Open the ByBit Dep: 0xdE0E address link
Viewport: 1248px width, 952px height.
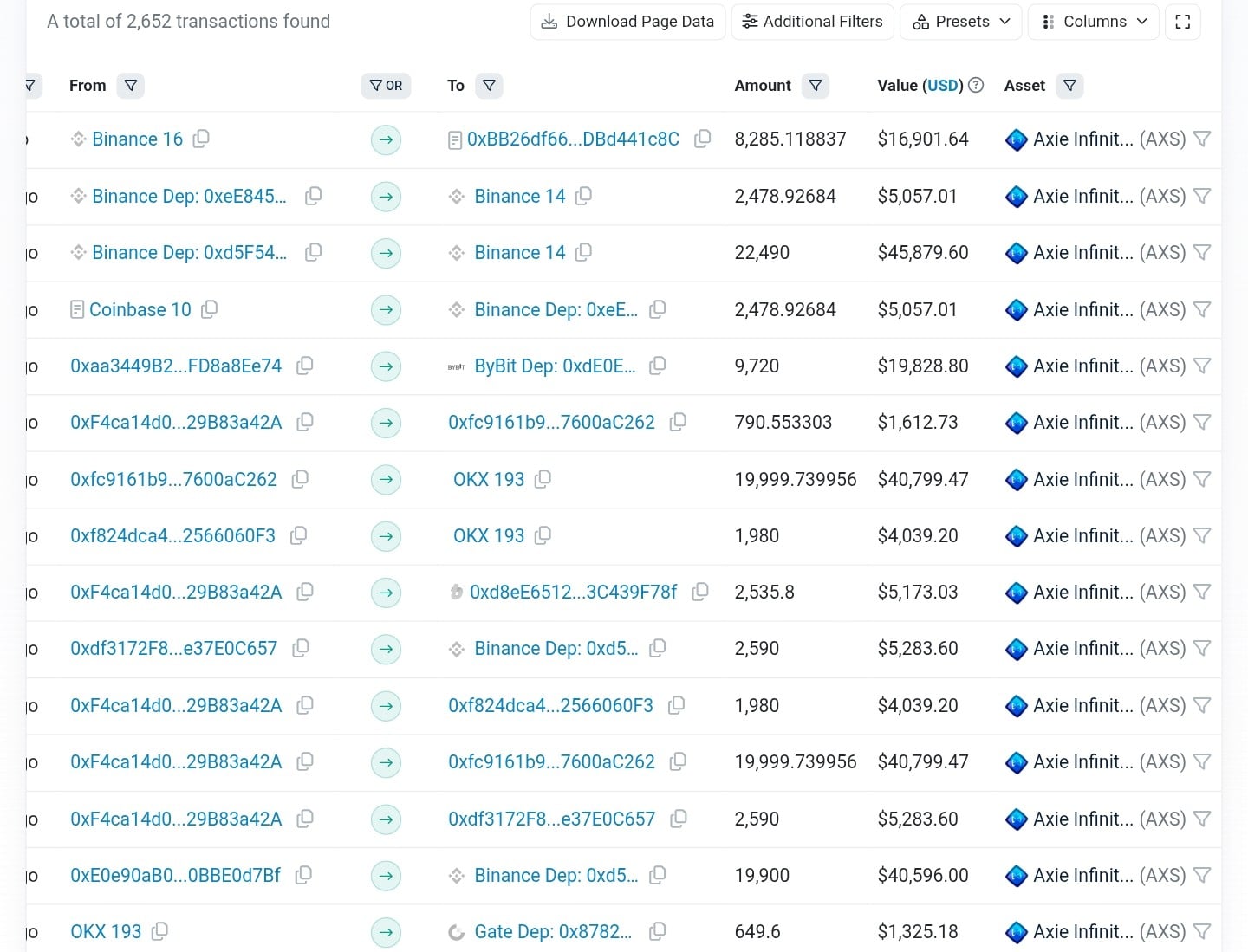[555, 366]
